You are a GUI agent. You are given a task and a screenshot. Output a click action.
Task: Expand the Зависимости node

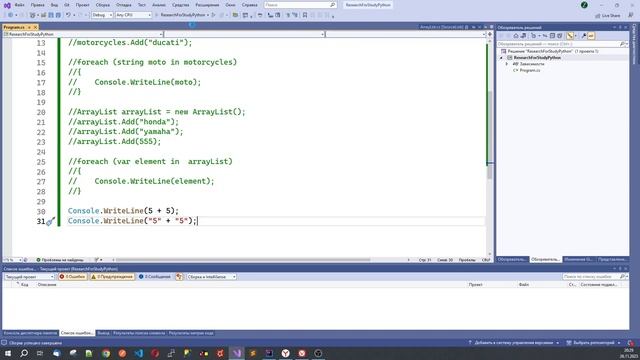coord(507,64)
